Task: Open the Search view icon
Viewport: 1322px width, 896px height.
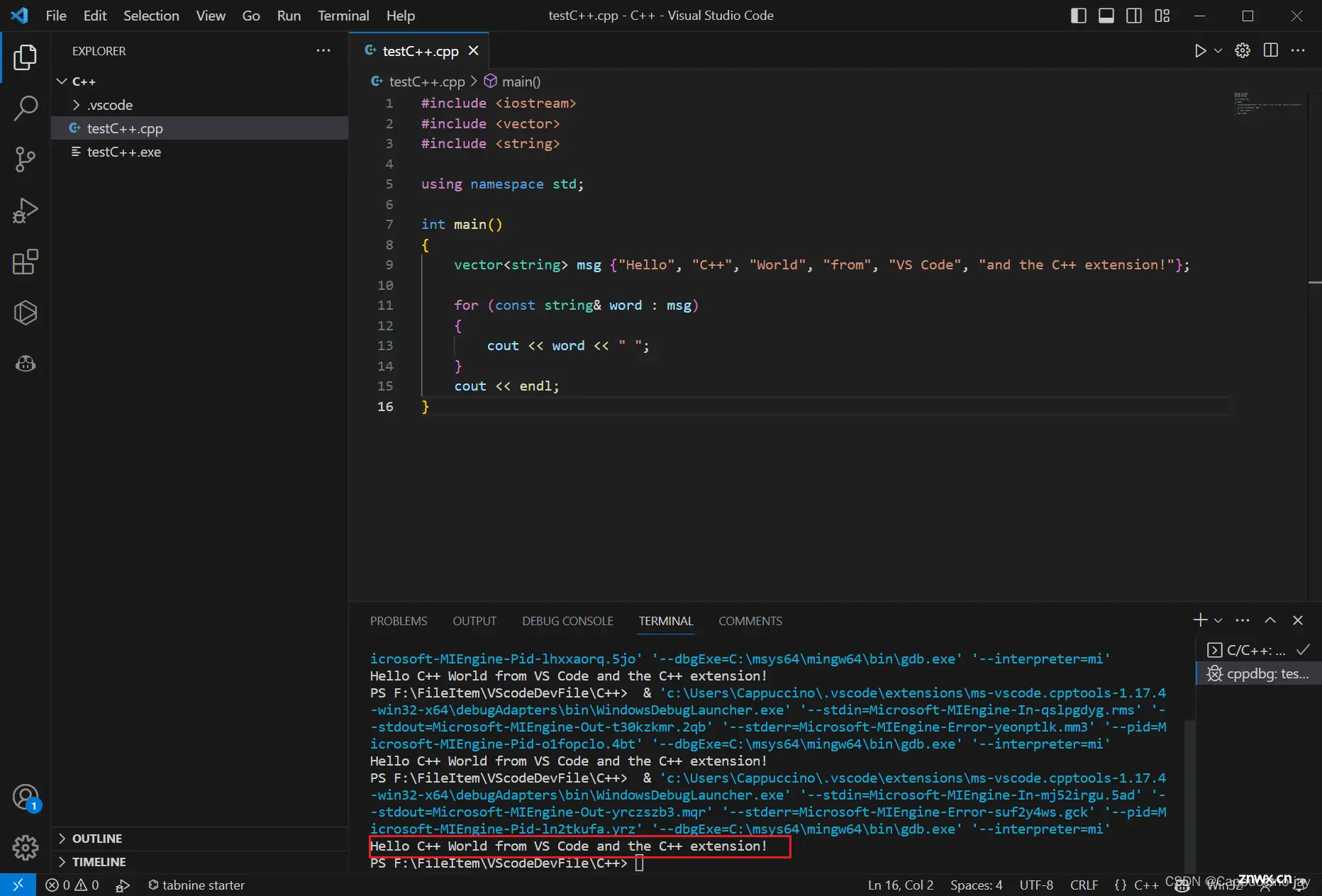Action: click(x=26, y=108)
